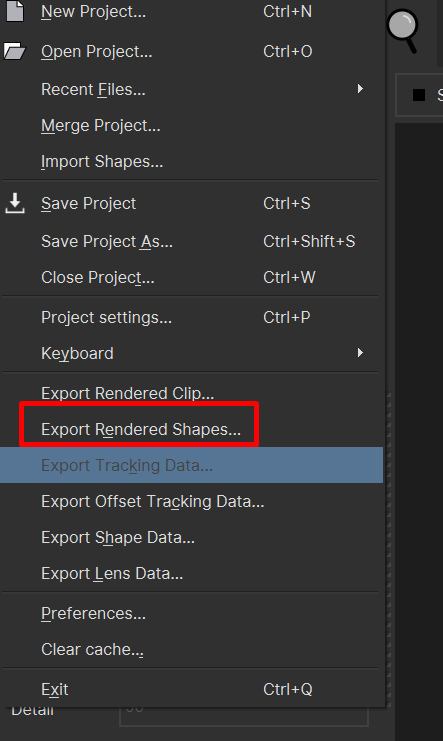Click the New Project document icon
This screenshot has width=443, height=741.
(15, 11)
